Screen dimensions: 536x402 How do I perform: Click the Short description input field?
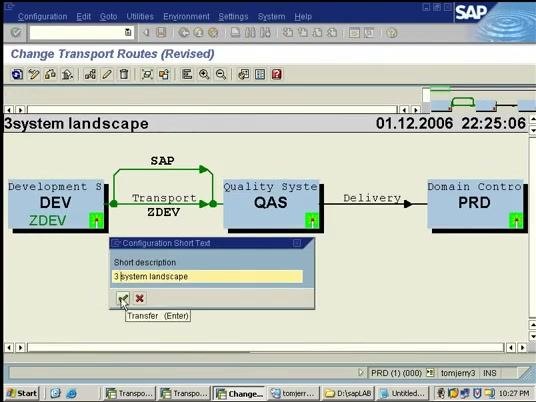(207, 276)
